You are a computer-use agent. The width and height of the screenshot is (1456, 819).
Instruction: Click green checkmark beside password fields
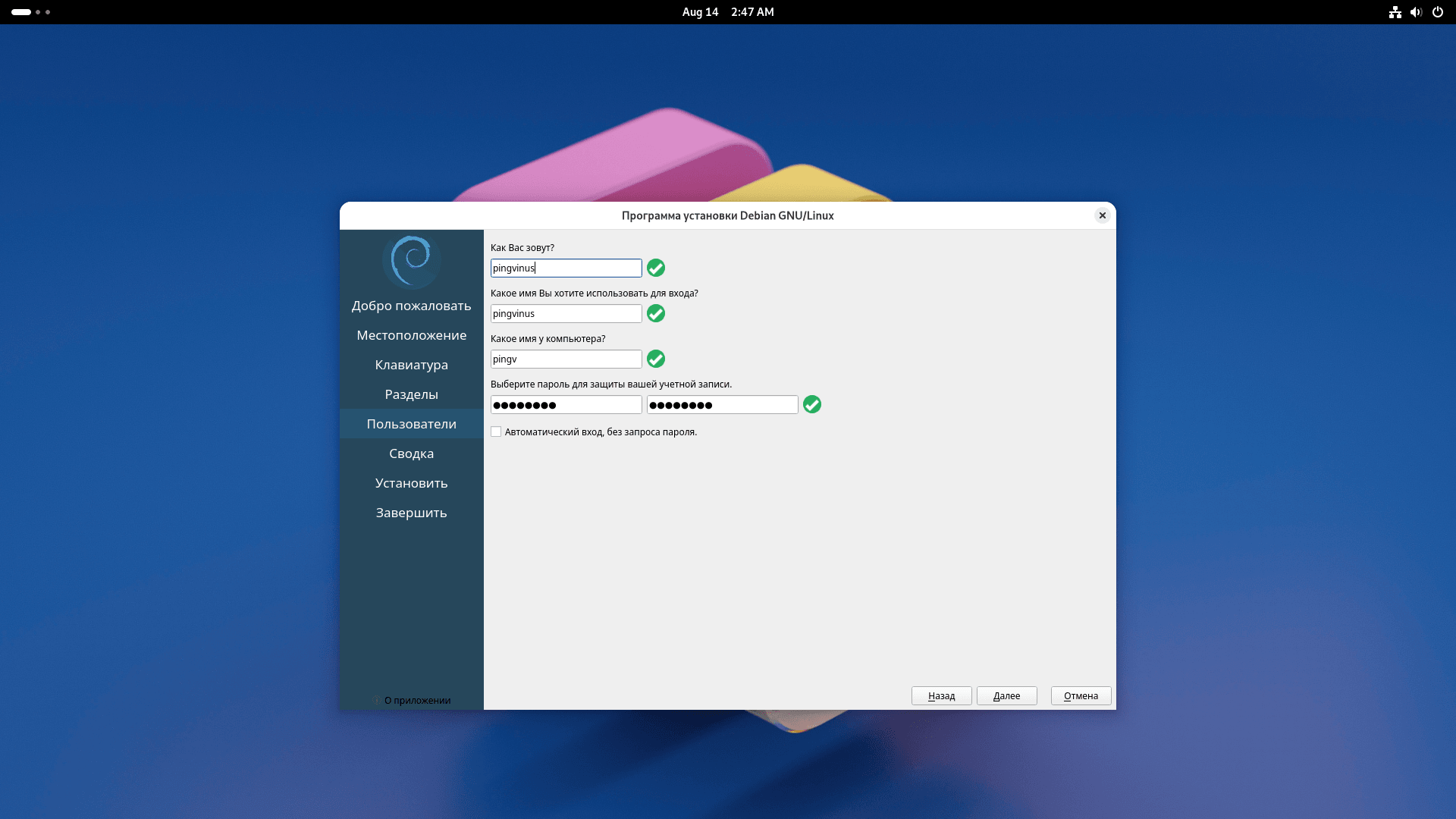point(812,405)
